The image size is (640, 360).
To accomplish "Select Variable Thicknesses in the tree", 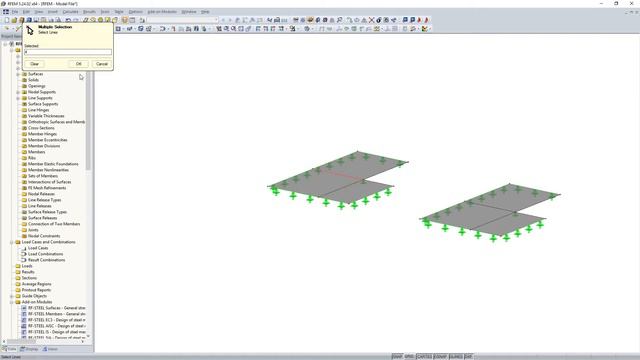I will [x=46, y=116].
